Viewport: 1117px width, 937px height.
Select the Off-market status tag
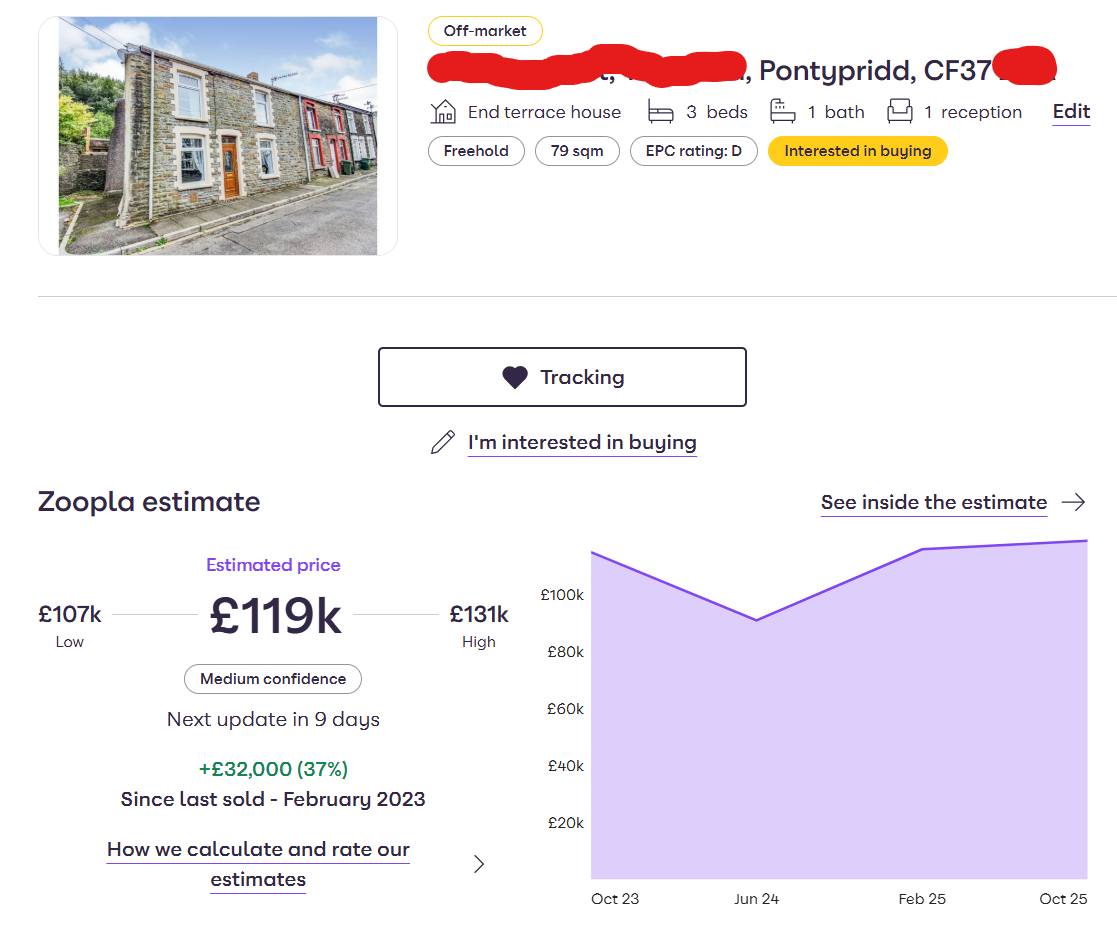(x=485, y=31)
